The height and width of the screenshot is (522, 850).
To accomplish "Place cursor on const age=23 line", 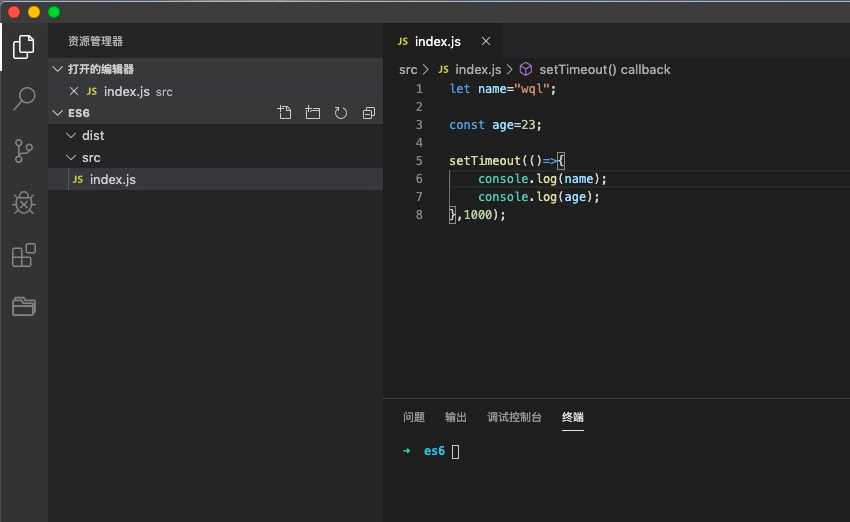I will tap(495, 125).
